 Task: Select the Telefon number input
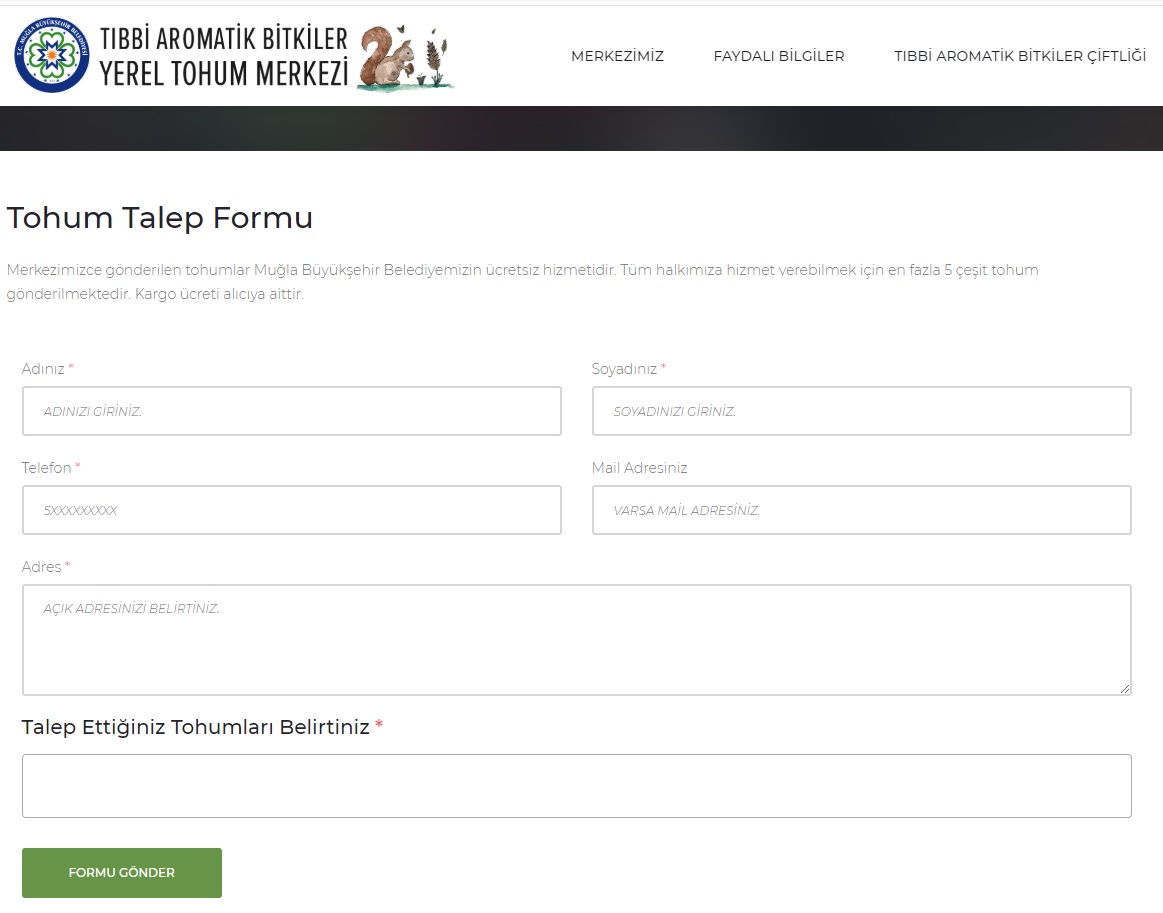(x=291, y=510)
